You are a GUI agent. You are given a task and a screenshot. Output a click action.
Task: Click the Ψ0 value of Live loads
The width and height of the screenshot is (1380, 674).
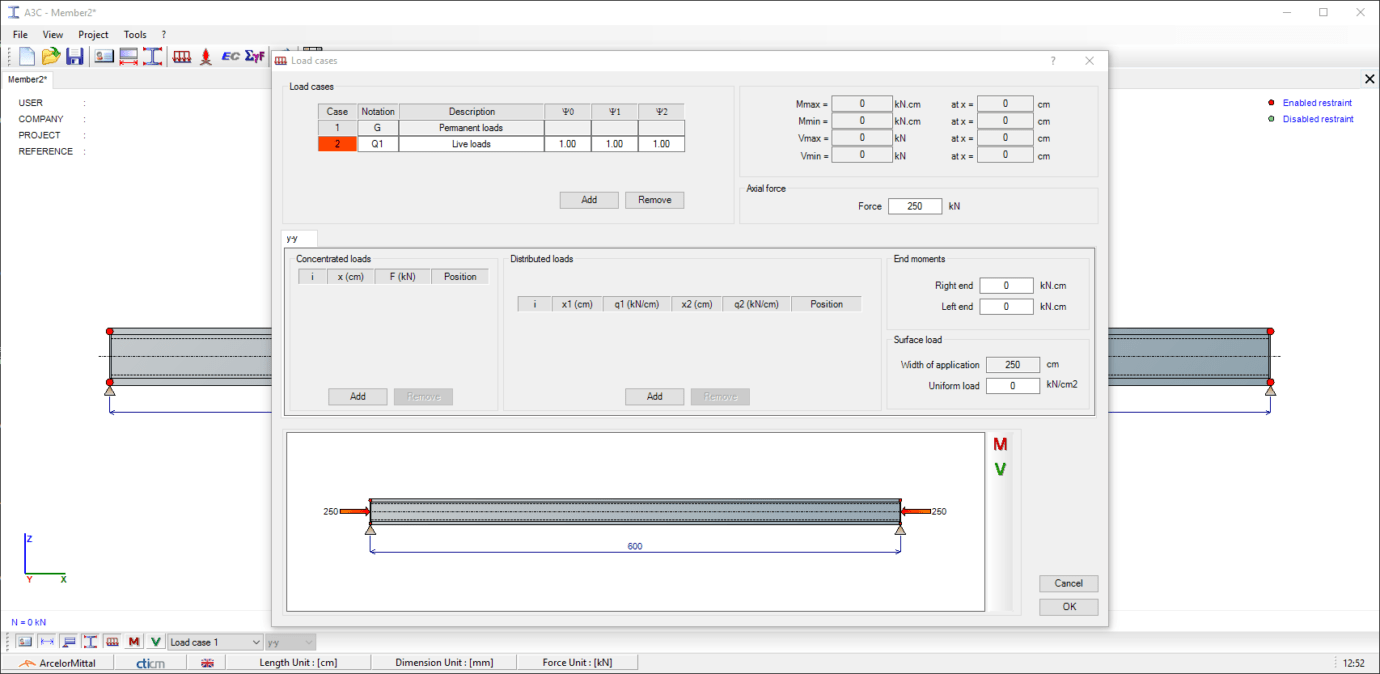(x=568, y=144)
